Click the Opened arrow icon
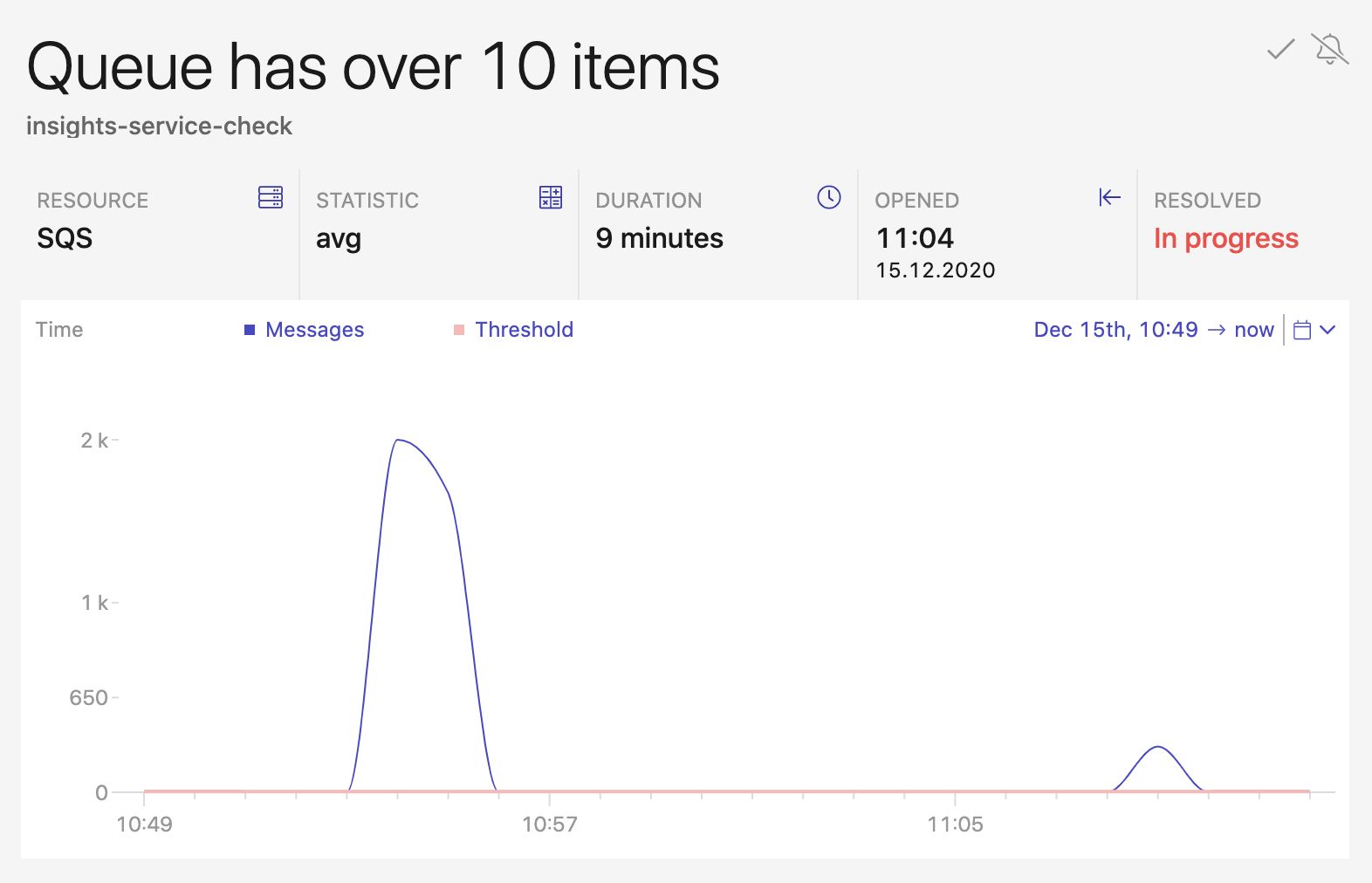This screenshot has height=883, width=1372. (x=1109, y=197)
